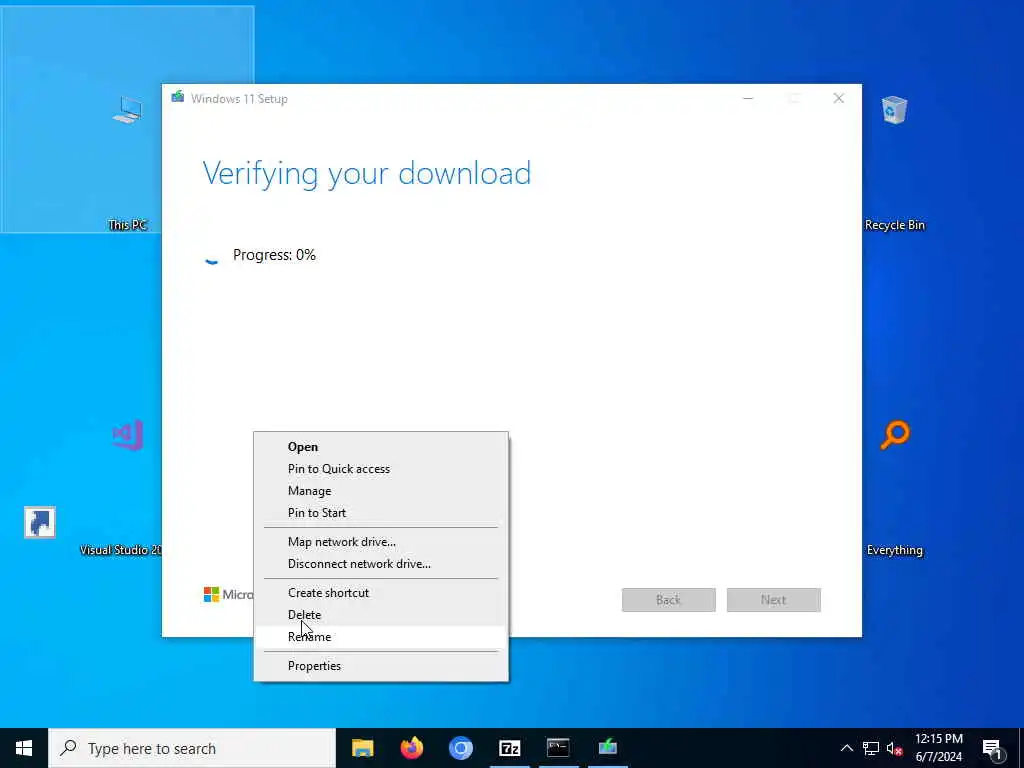This screenshot has height=768, width=1024.
Task: Minimize the Windows 11 Setup window
Action: point(748,99)
